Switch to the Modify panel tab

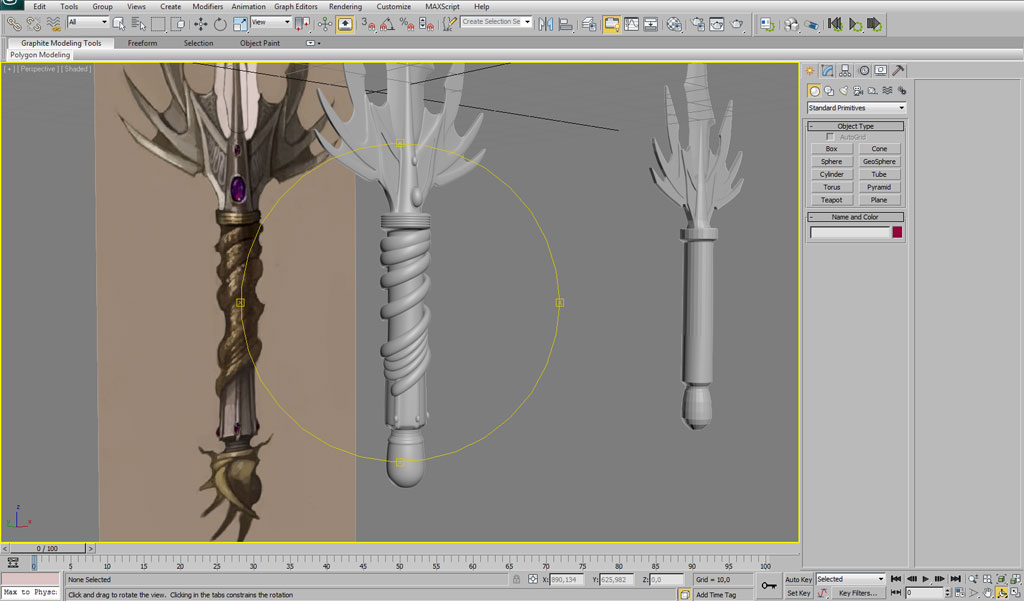pyautogui.click(x=827, y=71)
